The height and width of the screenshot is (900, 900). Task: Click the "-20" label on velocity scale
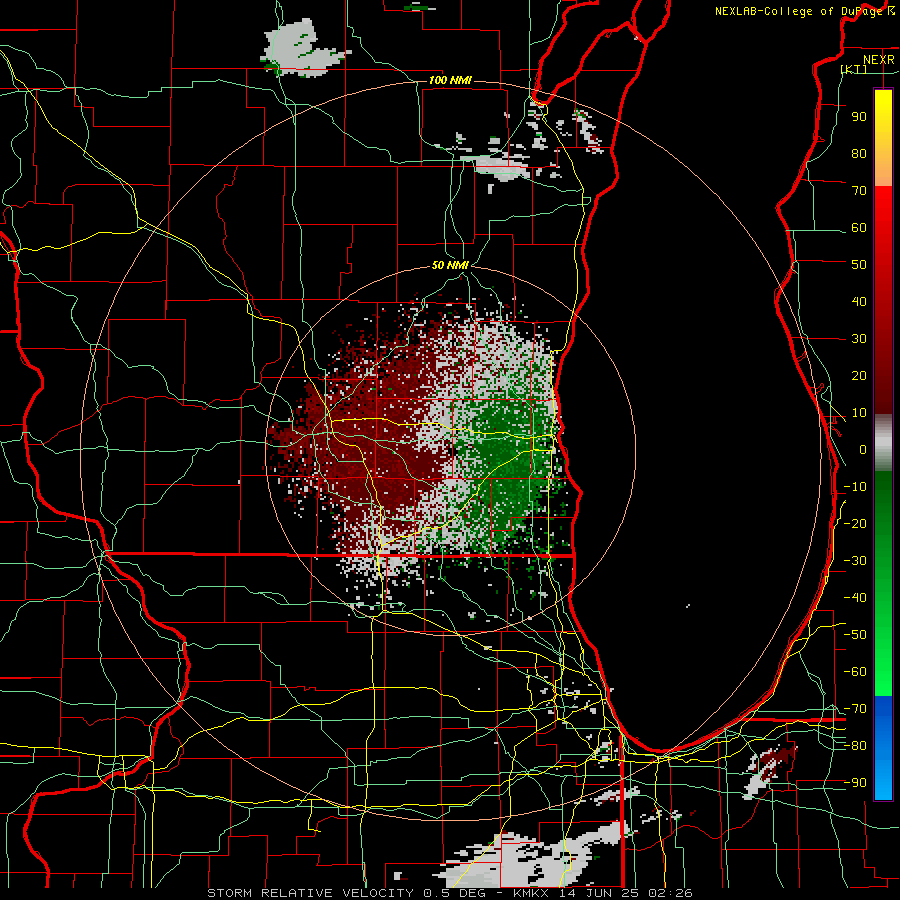855,523
